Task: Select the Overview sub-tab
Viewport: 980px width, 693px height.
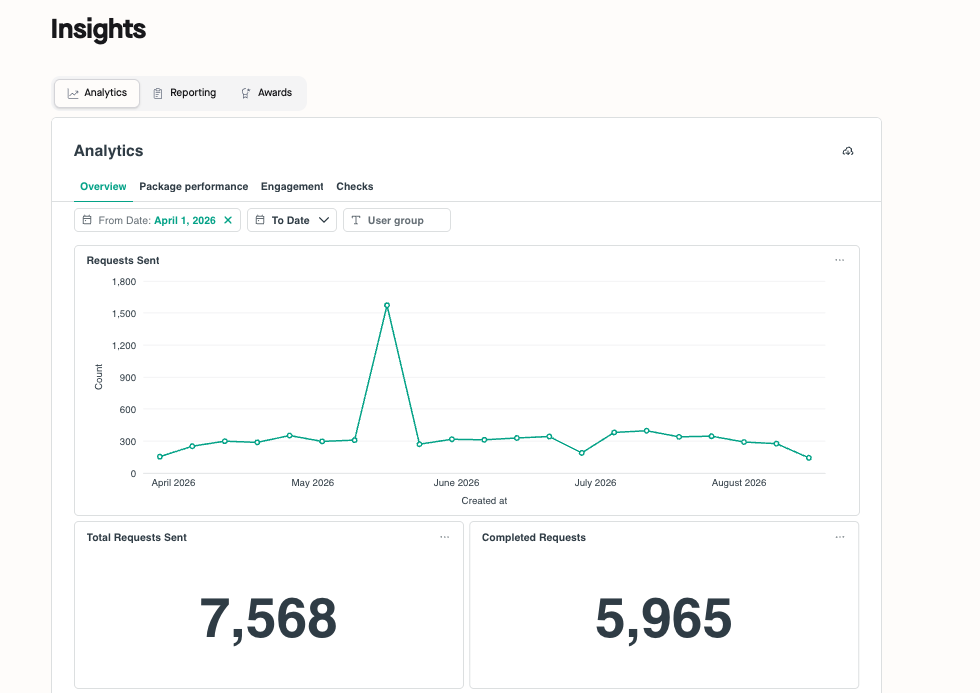Action: [x=103, y=186]
